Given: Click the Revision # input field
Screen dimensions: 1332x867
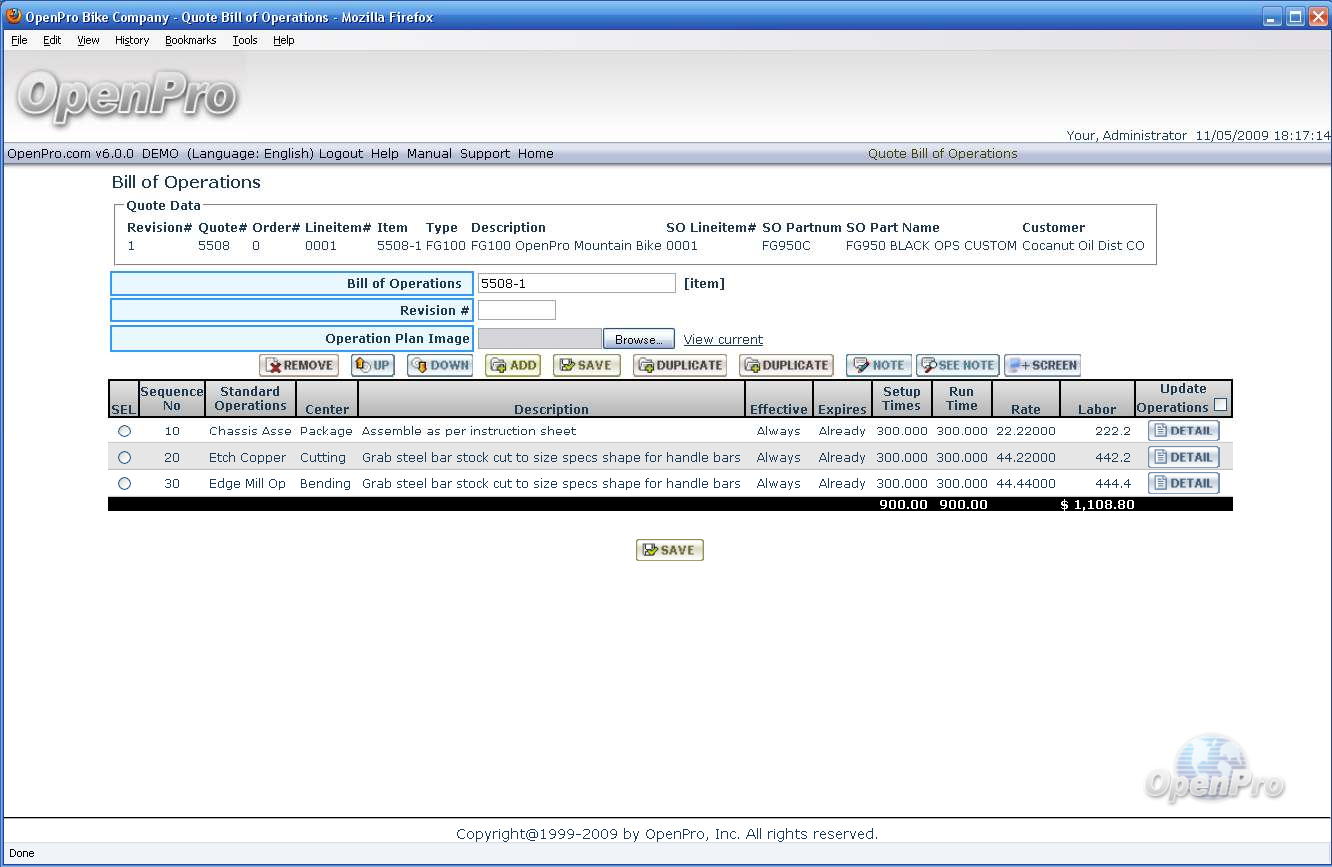Looking at the screenshot, I should tap(516, 310).
